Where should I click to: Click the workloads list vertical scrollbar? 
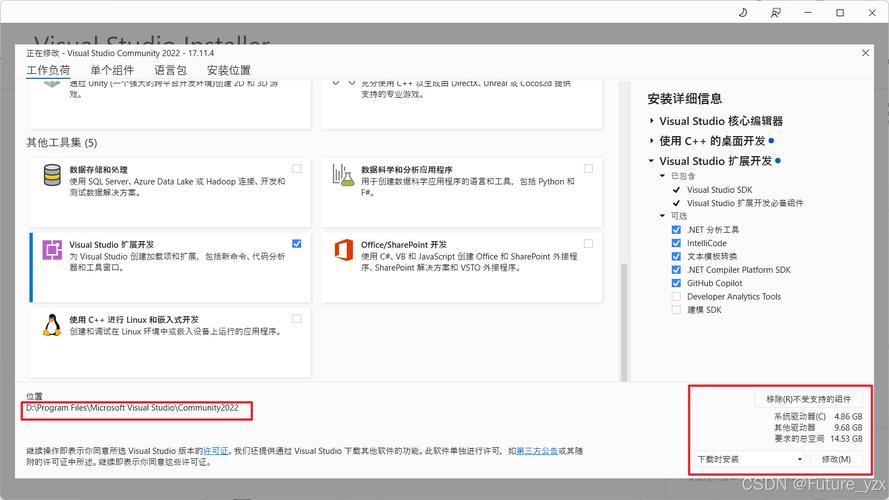pos(624,323)
